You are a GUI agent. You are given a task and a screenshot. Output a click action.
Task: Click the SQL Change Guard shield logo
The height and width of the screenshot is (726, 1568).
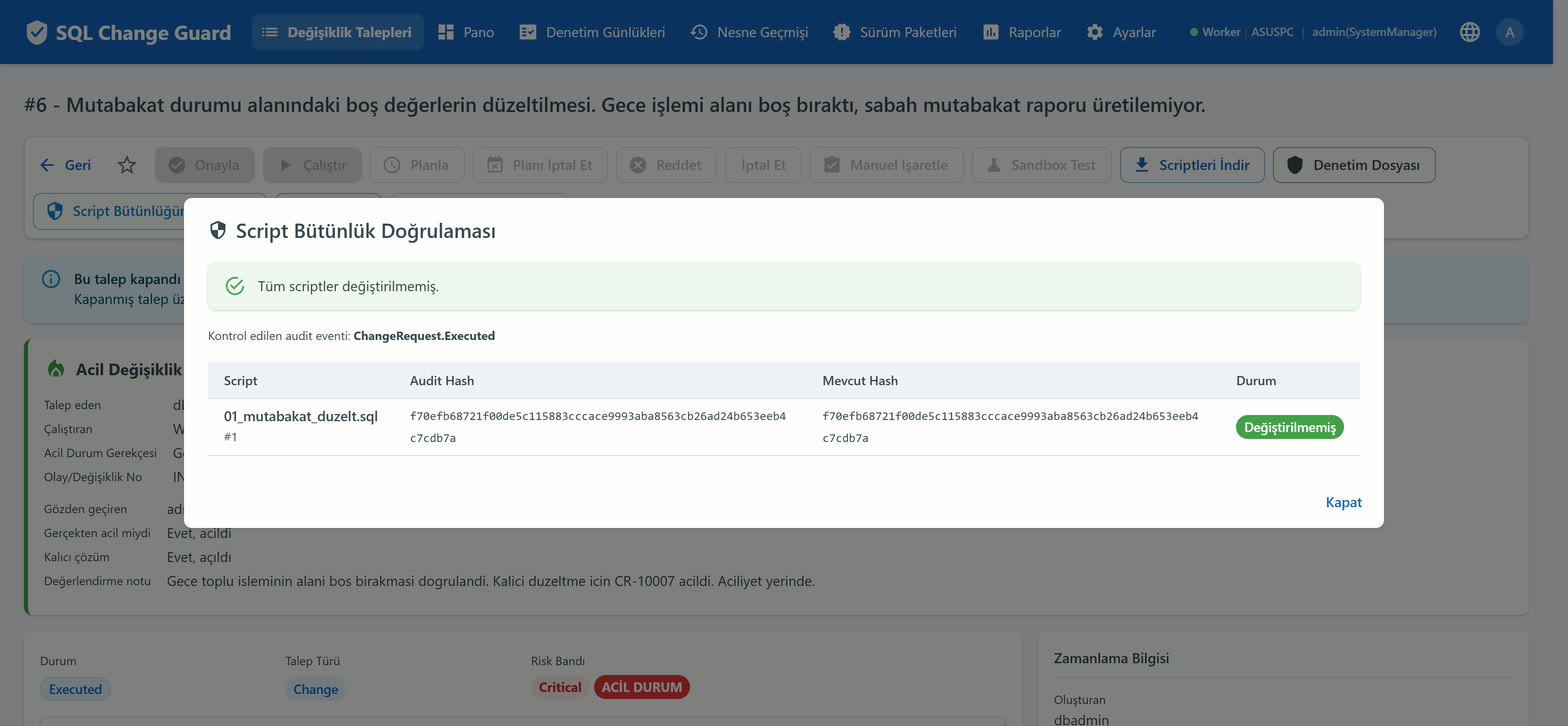click(x=37, y=32)
